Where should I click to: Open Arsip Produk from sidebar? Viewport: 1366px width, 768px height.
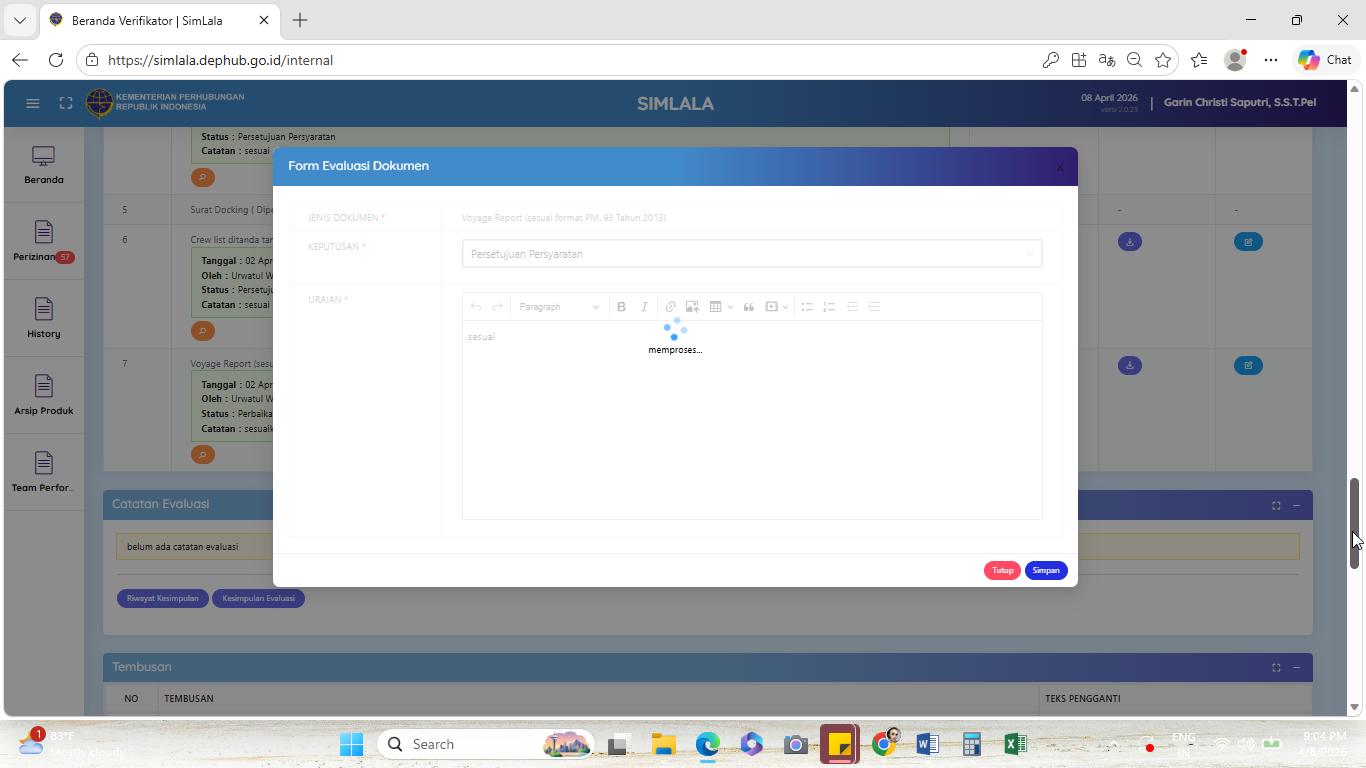coord(43,396)
